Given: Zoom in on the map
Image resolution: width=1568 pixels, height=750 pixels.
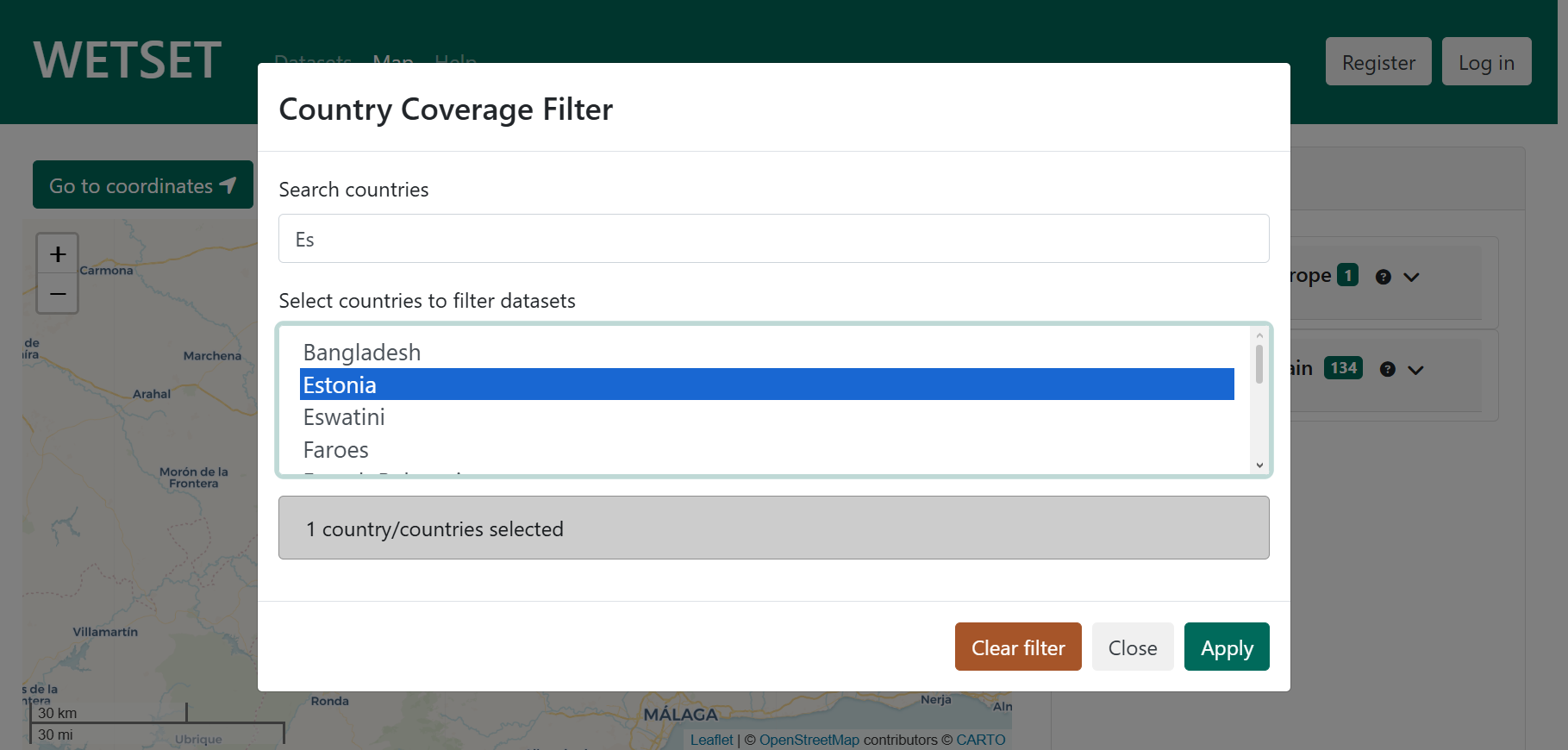Looking at the screenshot, I should click(58, 254).
